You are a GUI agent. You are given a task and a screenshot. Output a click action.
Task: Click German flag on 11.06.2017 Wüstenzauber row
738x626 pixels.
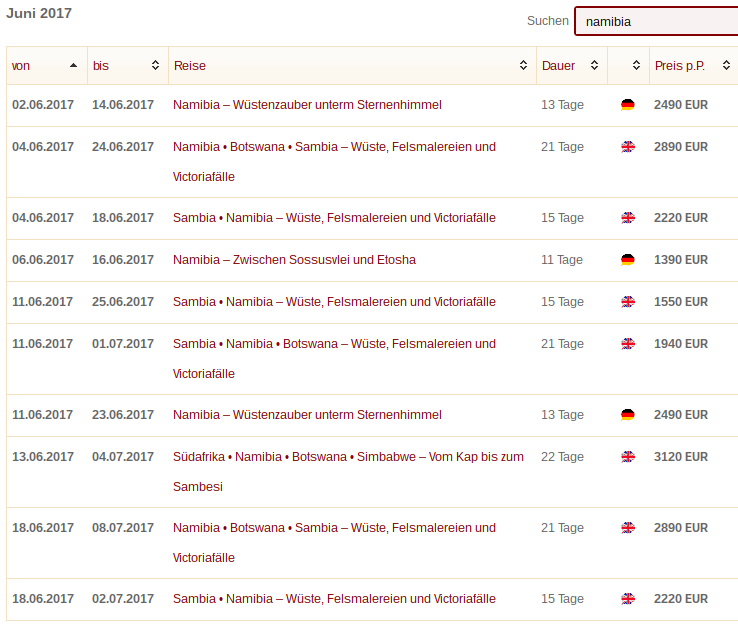[x=627, y=415]
